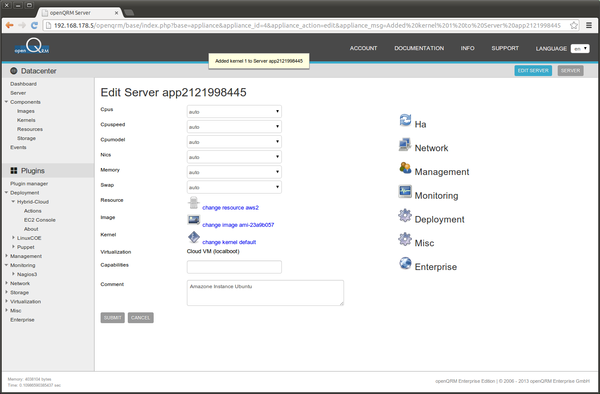Open Monitoring section link on right
The width and height of the screenshot is (600, 394).
(436, 196)
